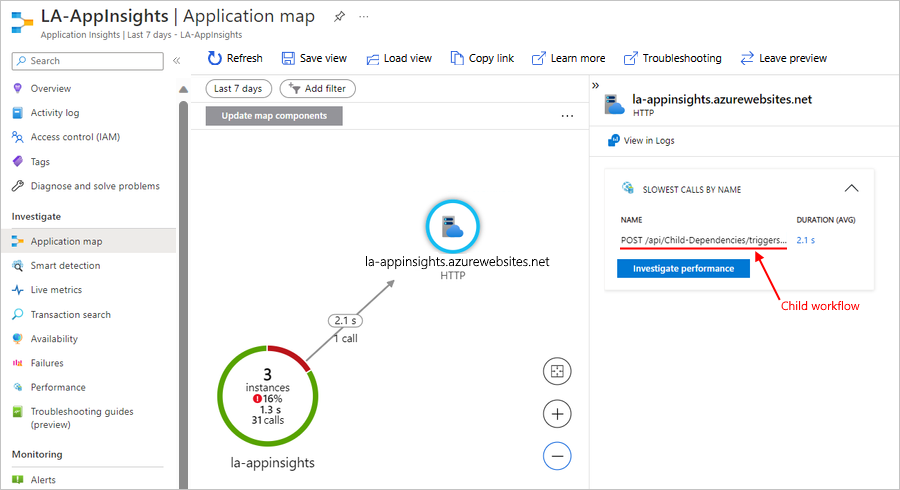Open Troubleshooting external link icon

[630, 59]
